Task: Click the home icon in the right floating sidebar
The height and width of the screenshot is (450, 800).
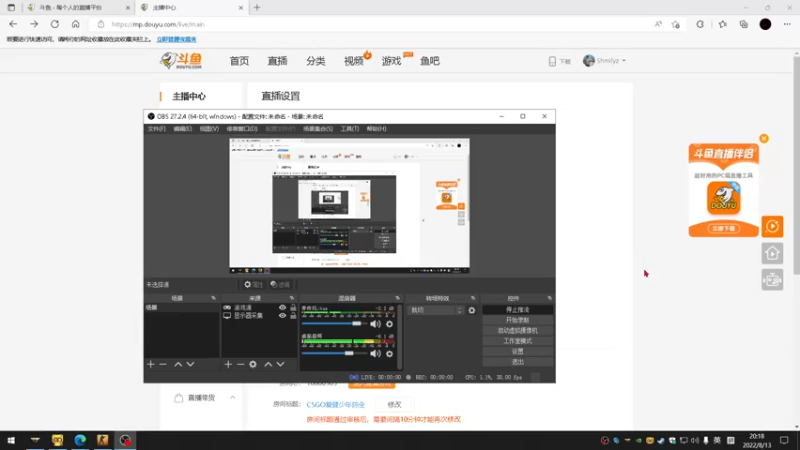Action: pos(772,253)
